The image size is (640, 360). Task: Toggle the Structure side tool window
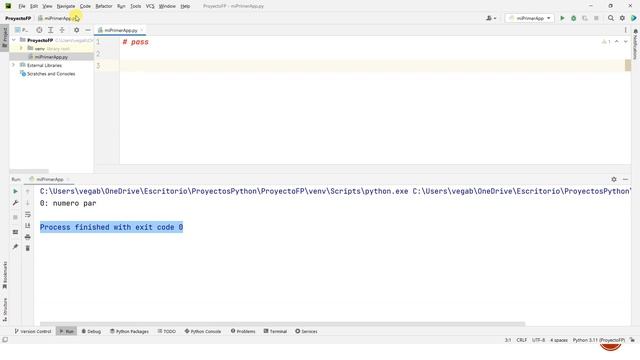tap(4, 309)
